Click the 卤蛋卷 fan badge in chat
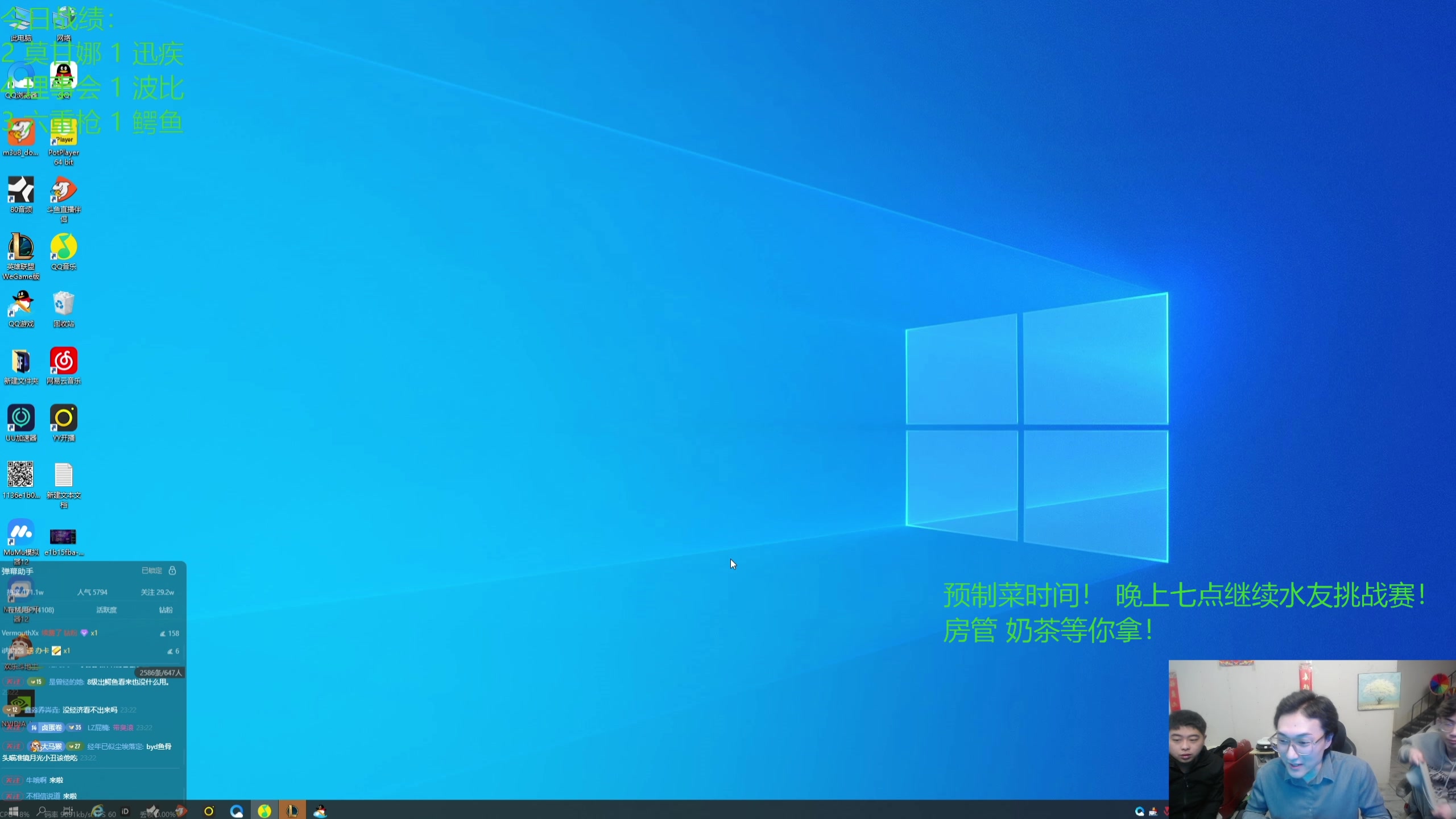The height and width of the screenshot is (819, 1456). point(46,727)
